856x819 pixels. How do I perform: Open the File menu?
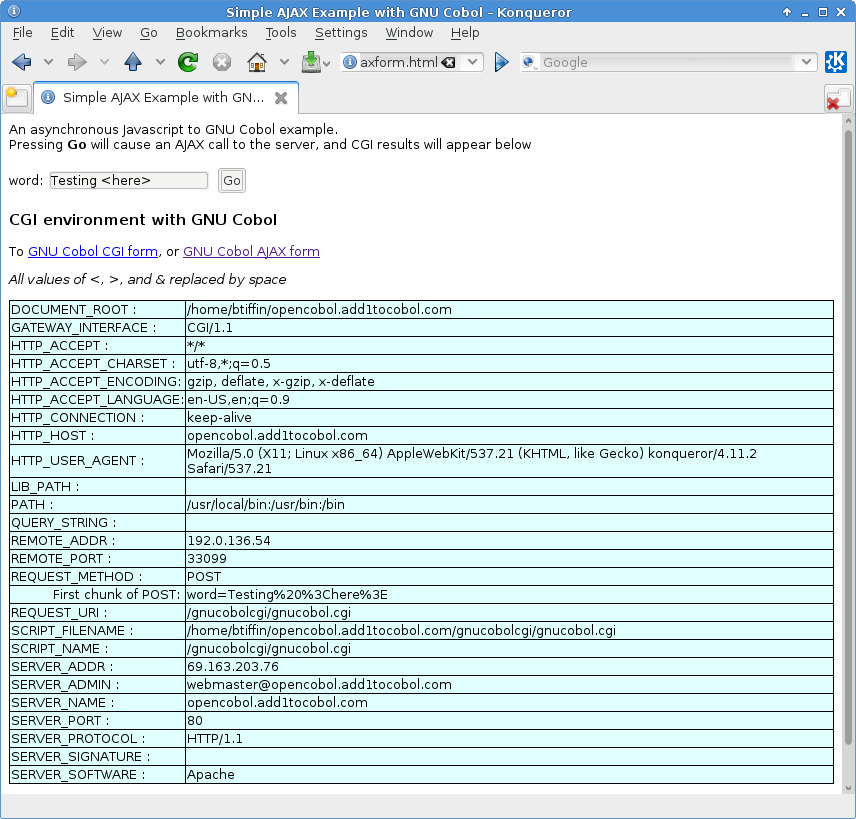tap(22, 33)
